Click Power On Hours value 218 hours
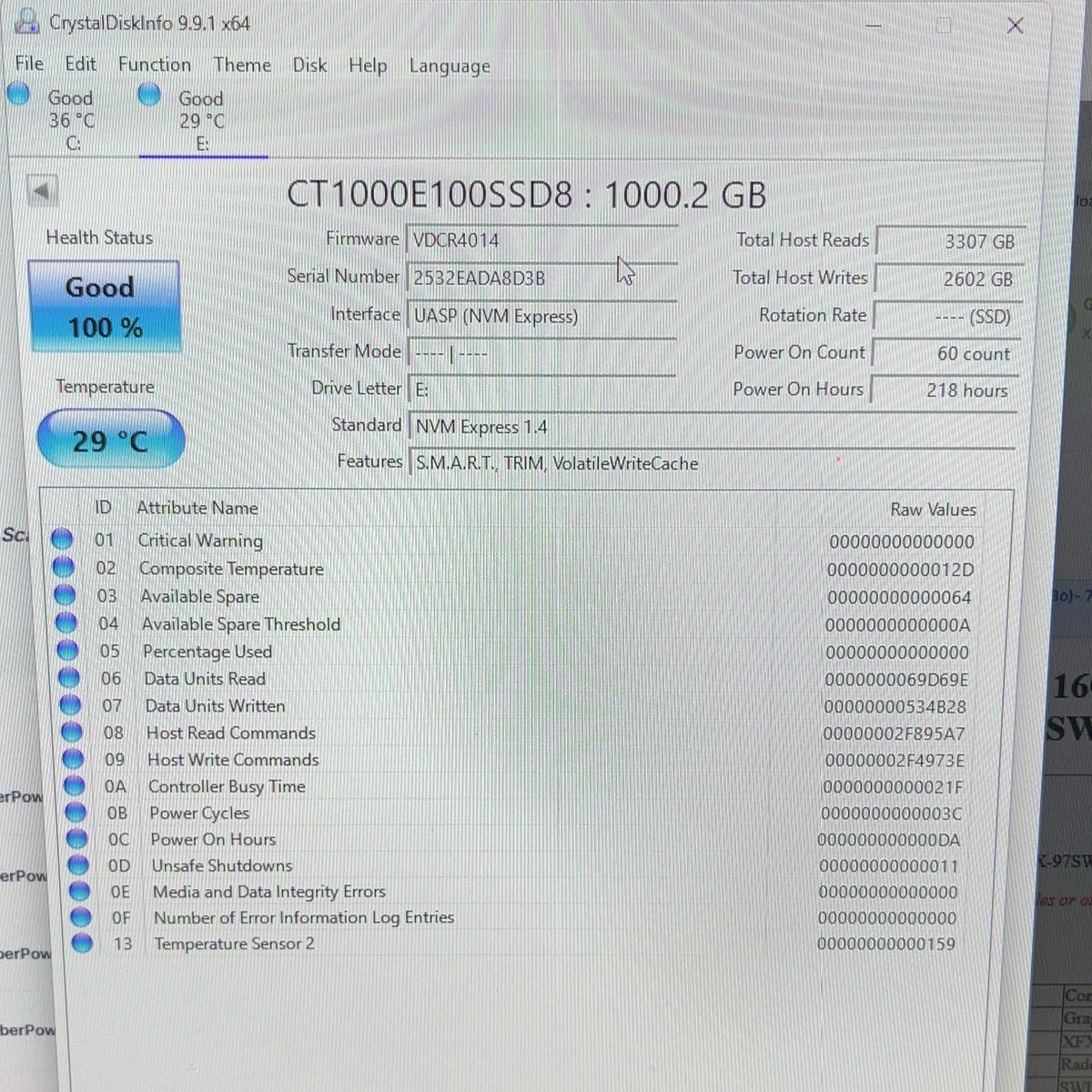The width and height of the screenshot is (1092, 1092). (945, 390)
